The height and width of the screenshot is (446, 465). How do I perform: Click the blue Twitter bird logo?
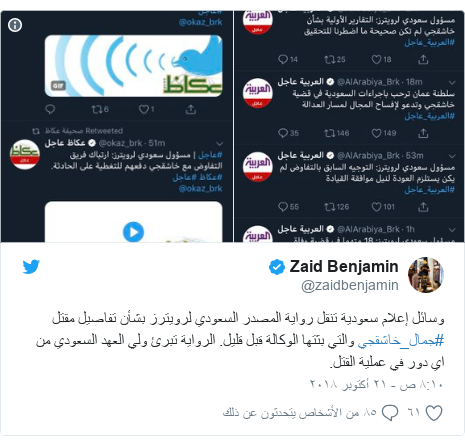click(x=31, y=267)
